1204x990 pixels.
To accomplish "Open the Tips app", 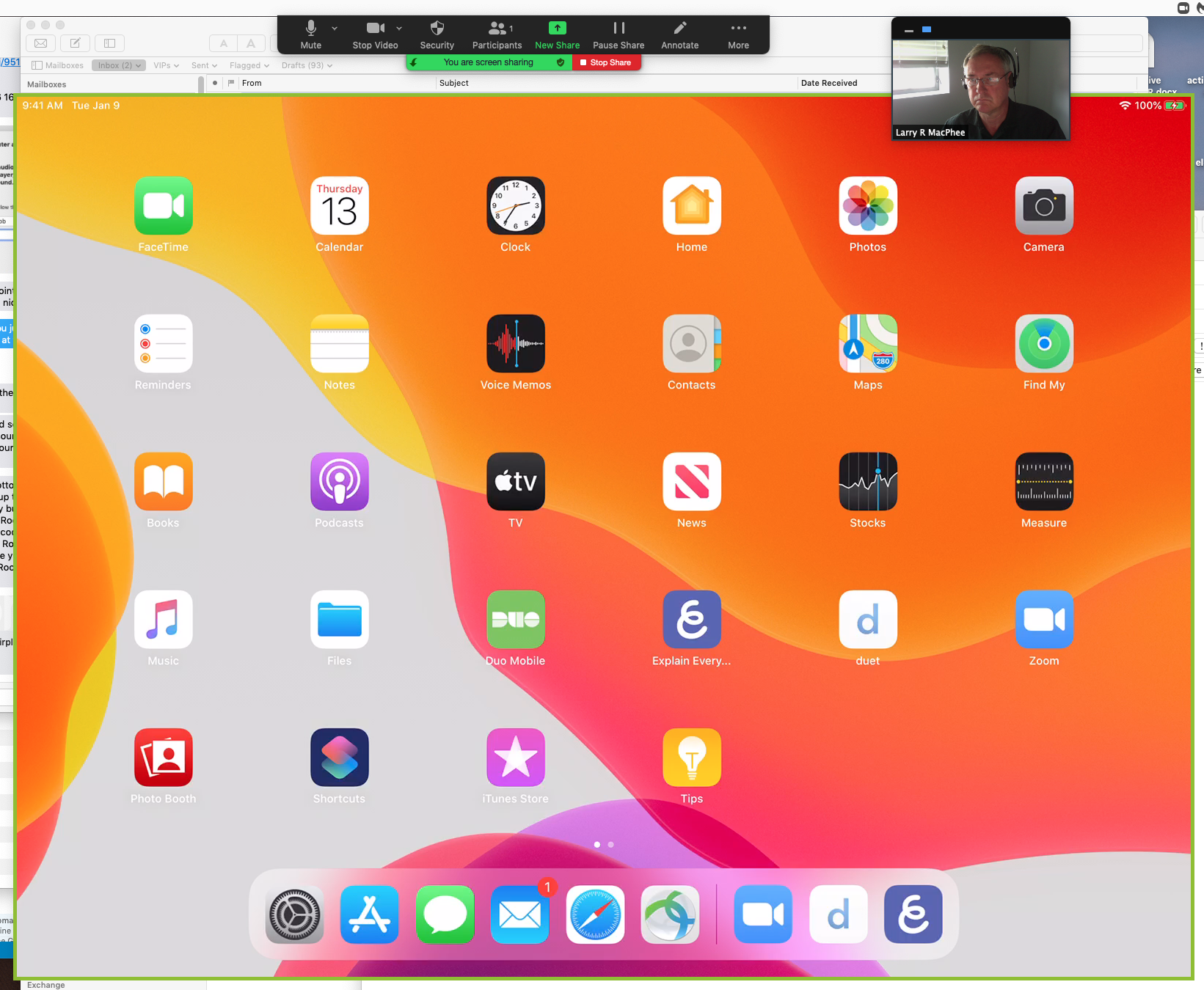I will pos(692,757).
